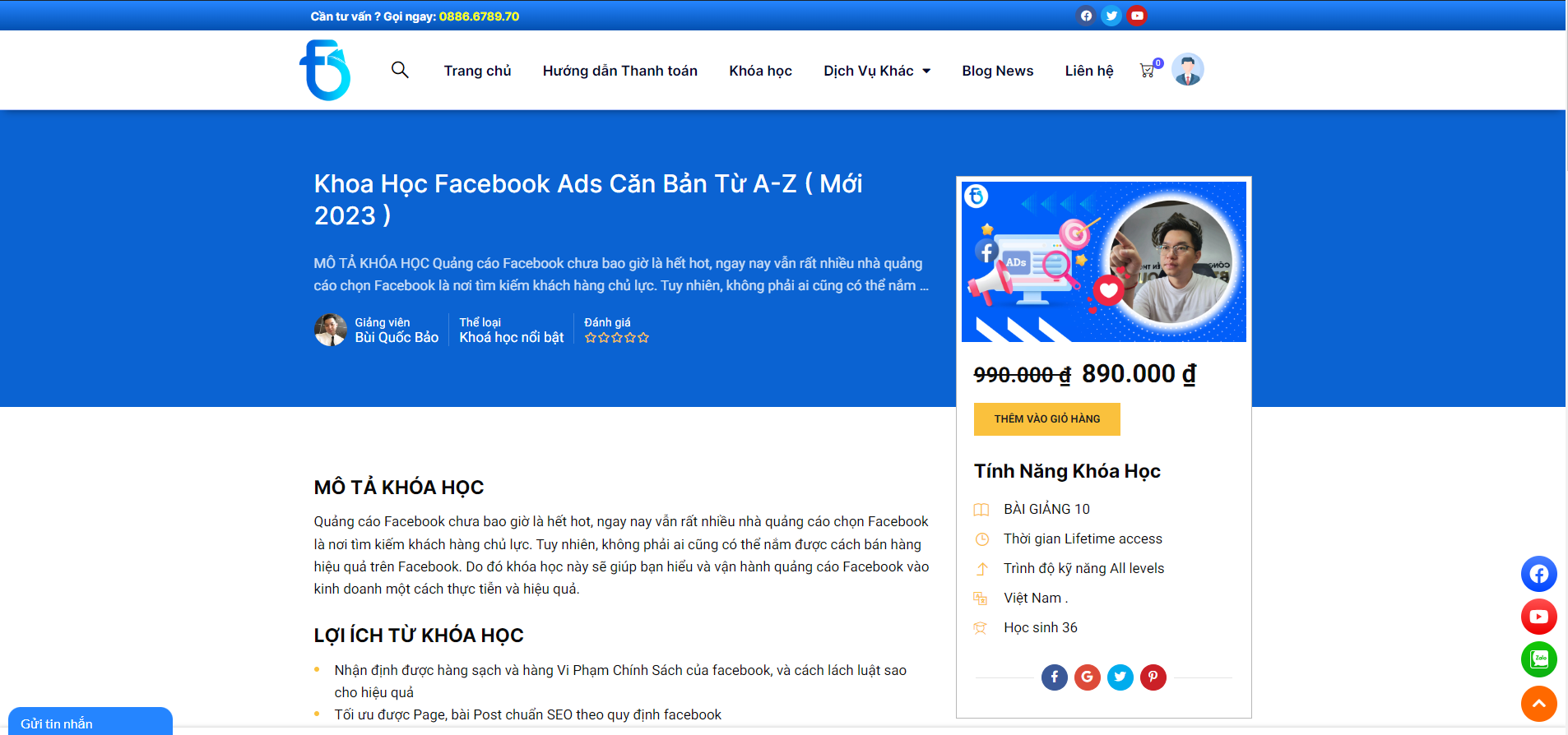The width and height of the screenshot is (1568, 735).
Task: Click the book icon beside BÀI GIẢNG
Action: pos(981,510)
